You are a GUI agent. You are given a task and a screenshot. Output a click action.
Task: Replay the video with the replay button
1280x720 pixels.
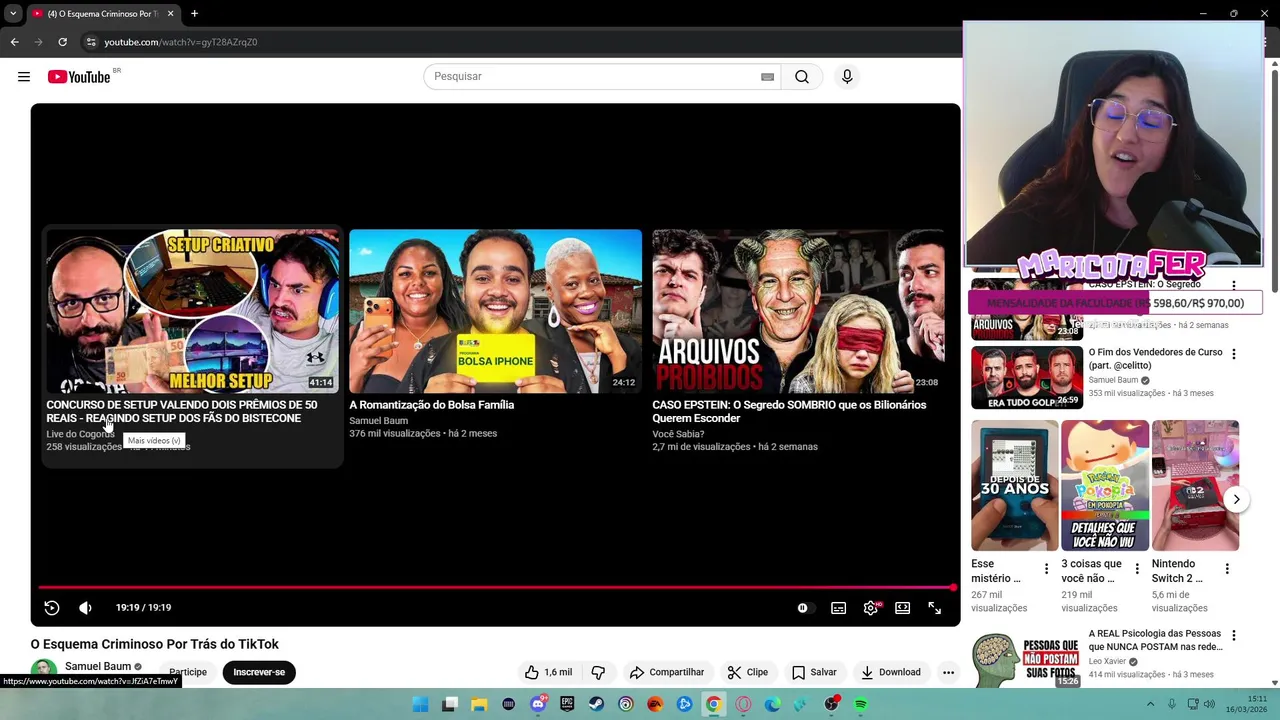[52, 607]
